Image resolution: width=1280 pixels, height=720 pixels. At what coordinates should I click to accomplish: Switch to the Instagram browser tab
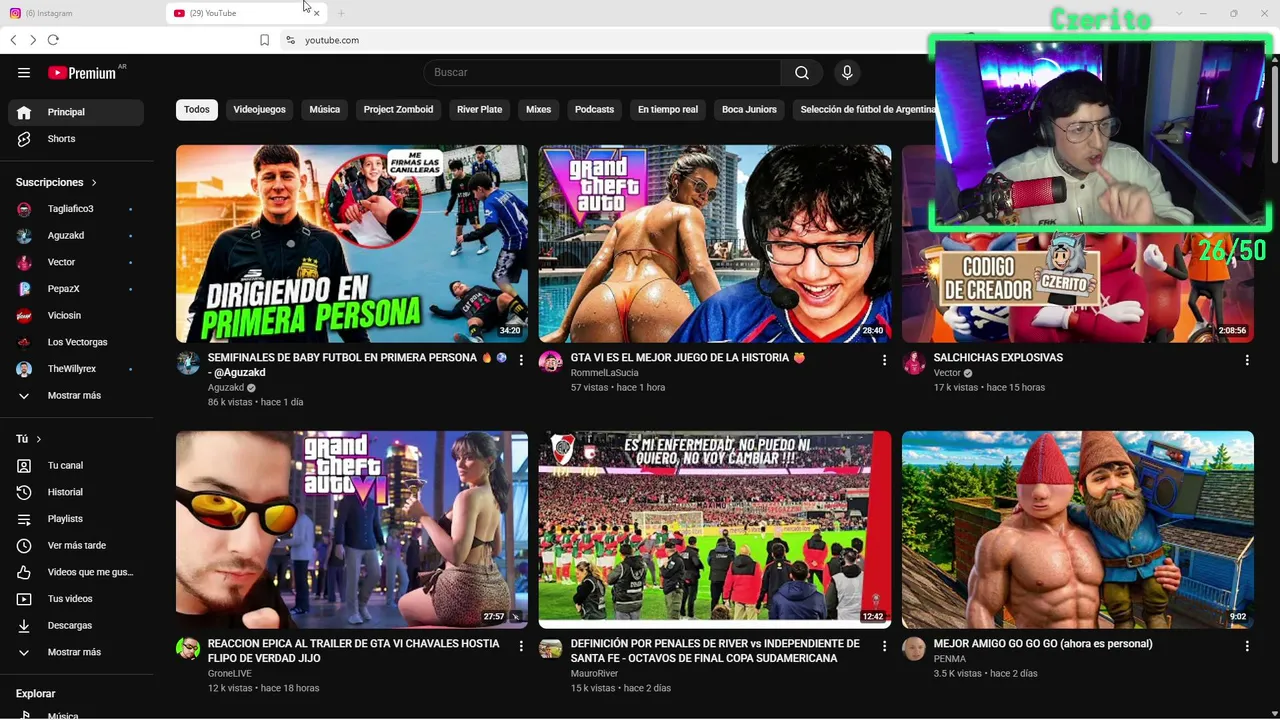80,13
